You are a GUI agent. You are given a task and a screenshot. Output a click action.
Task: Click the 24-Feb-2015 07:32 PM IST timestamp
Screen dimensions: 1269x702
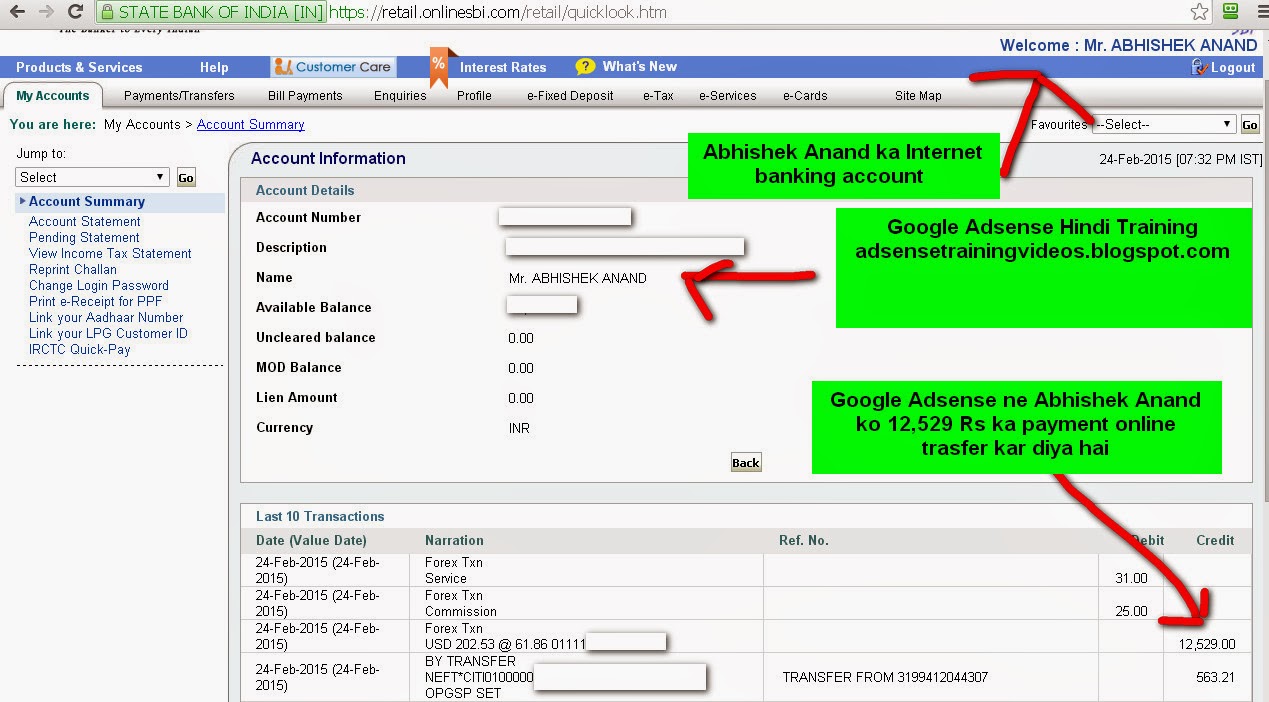[1181, 159]
